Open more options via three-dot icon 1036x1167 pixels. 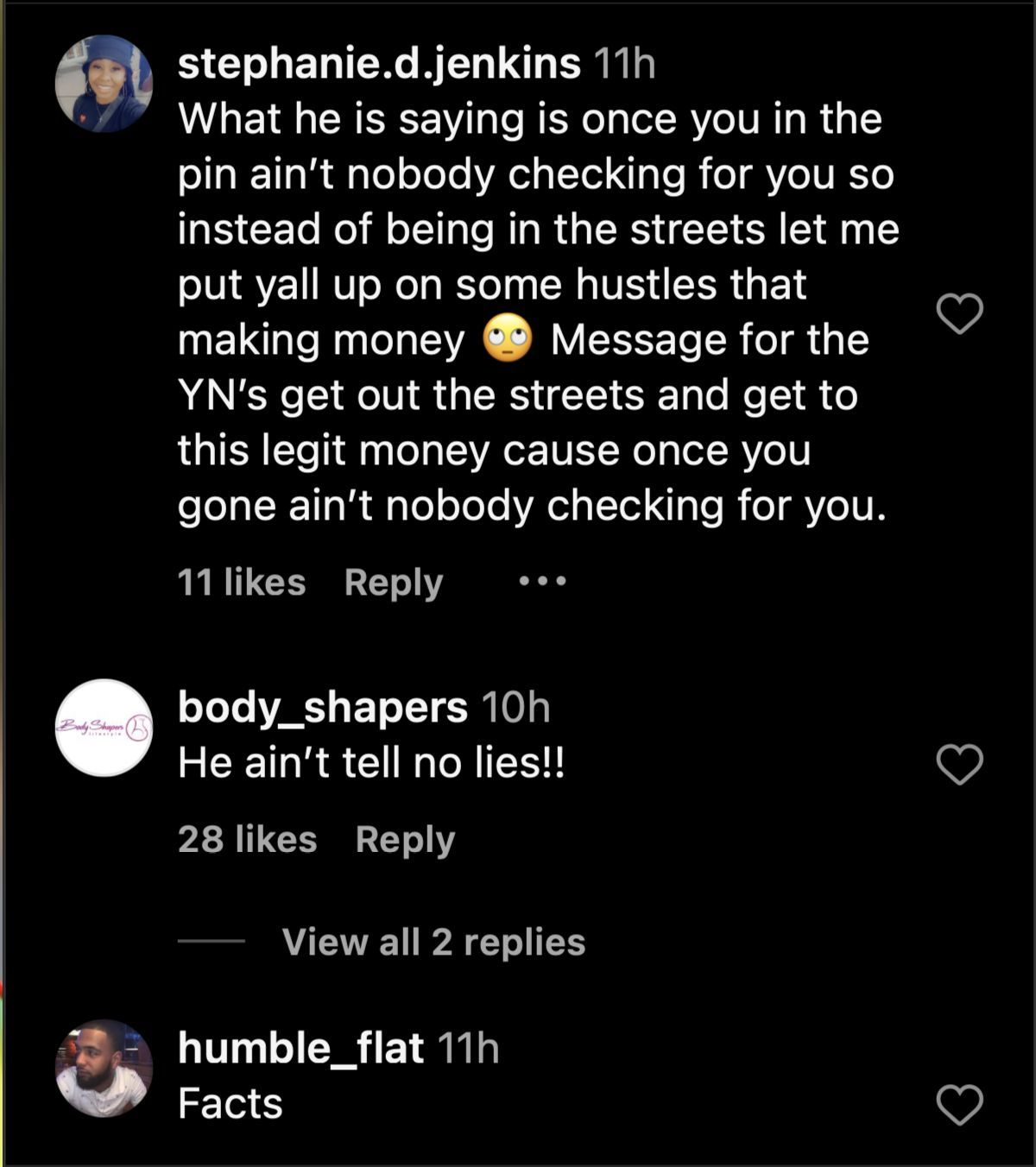[542, 582]
